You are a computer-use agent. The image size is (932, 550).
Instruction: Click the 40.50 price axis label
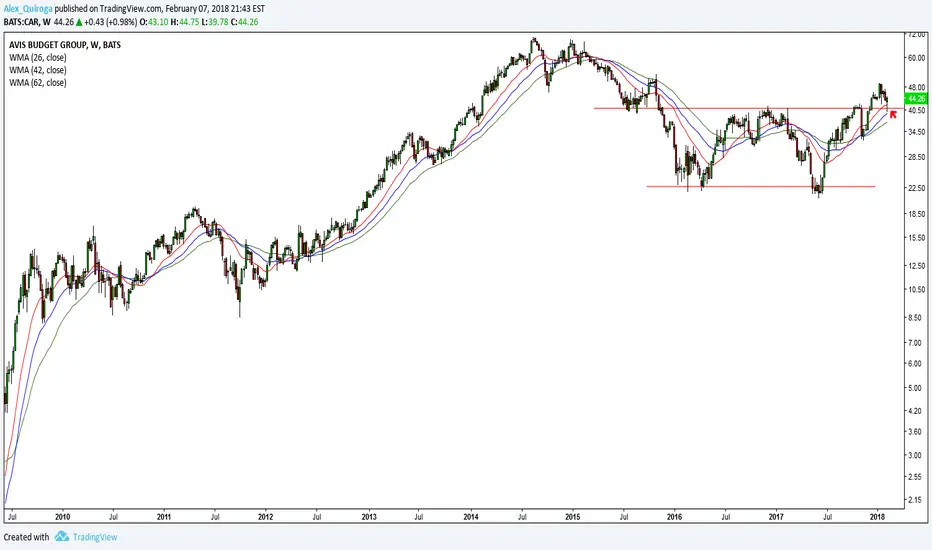click(916, 110)
